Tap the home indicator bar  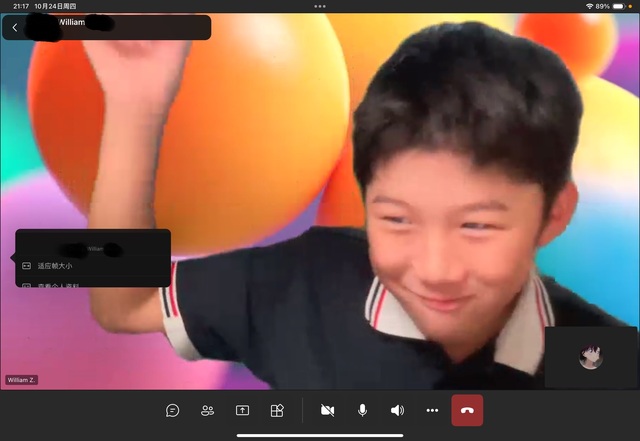(x=320, y=435)
